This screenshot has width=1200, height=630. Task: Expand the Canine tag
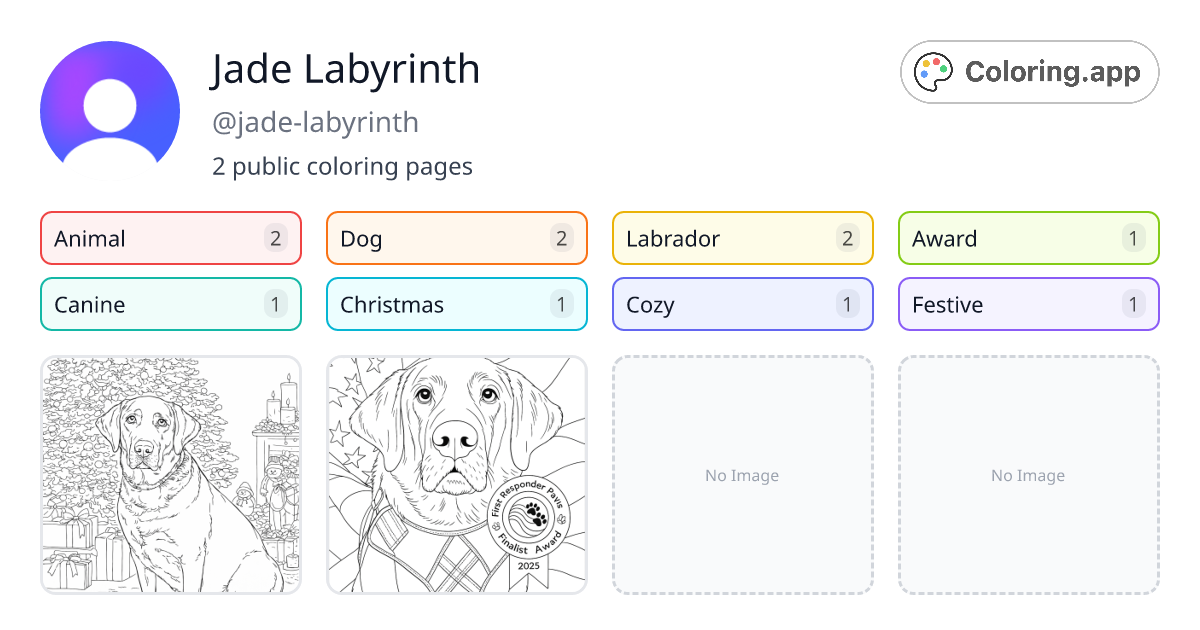point(170,304)
